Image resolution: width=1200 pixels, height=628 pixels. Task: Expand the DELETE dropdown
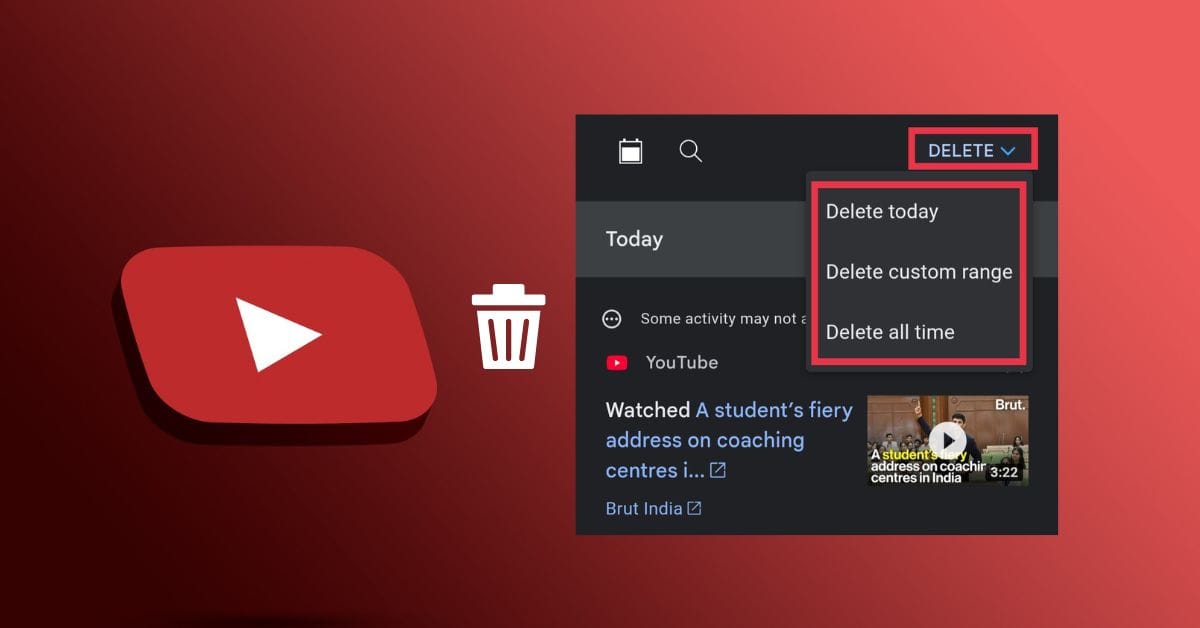click(960, 151)
